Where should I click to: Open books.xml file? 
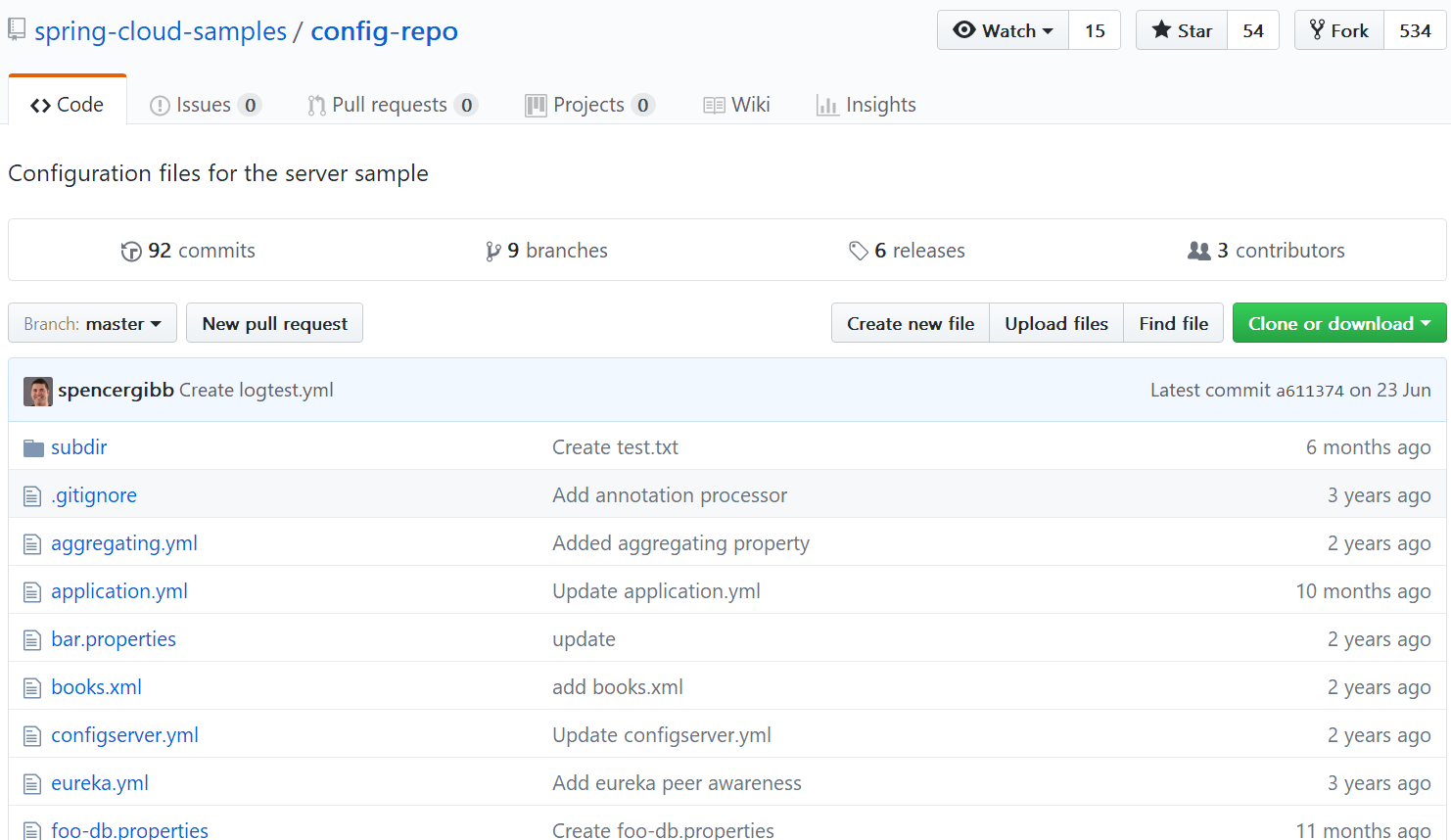coord(96,687)
